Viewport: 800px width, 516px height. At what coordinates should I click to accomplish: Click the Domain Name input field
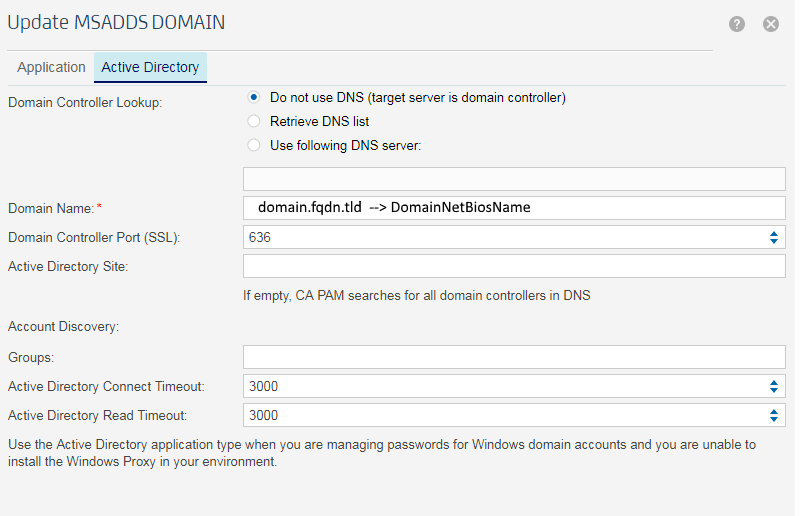[514, 208]
